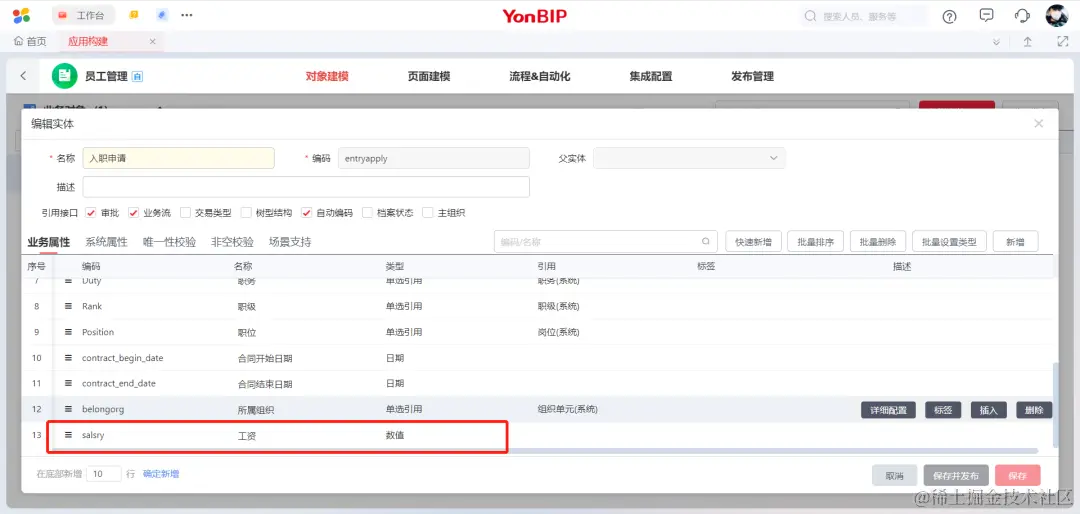Image resolution: width=1080 pixels, height=514 pixels.
Task: Switch to 流程&自动化 menu
Action: (540, 76)
